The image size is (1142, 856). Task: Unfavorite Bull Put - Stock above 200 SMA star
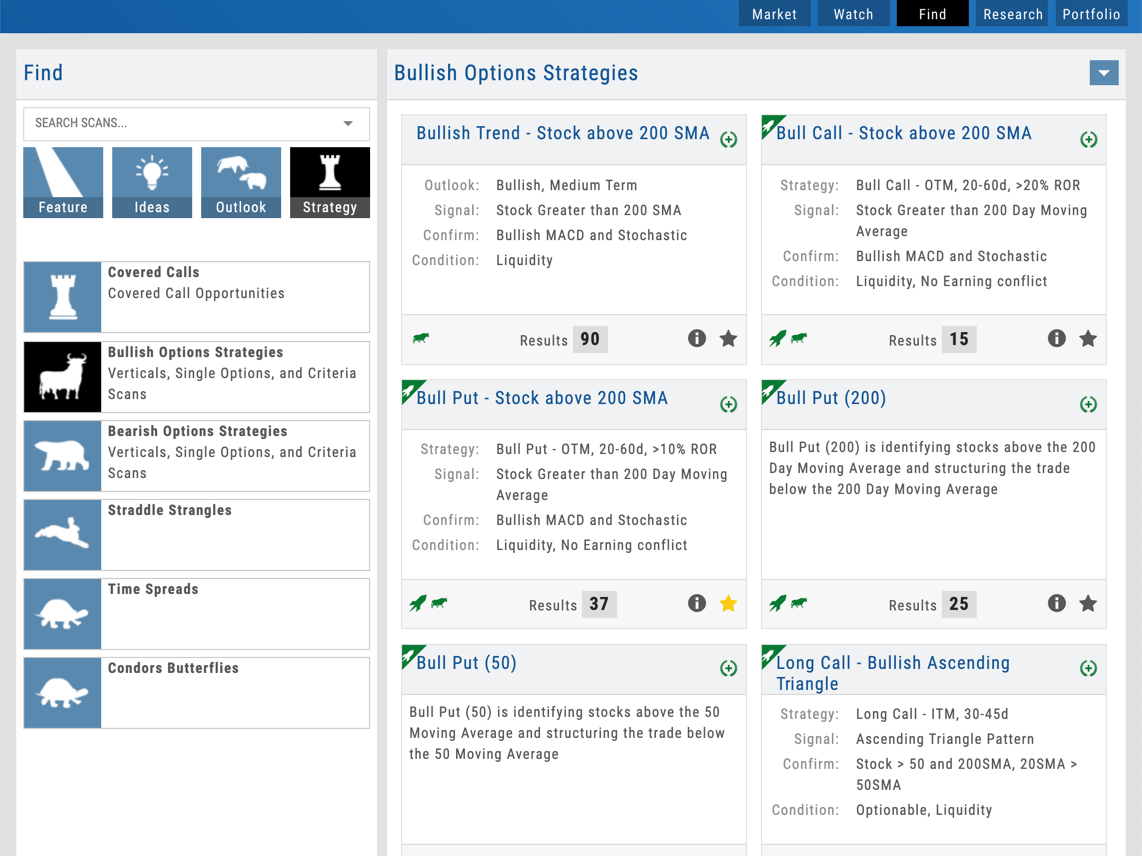[x=728, y=603]
